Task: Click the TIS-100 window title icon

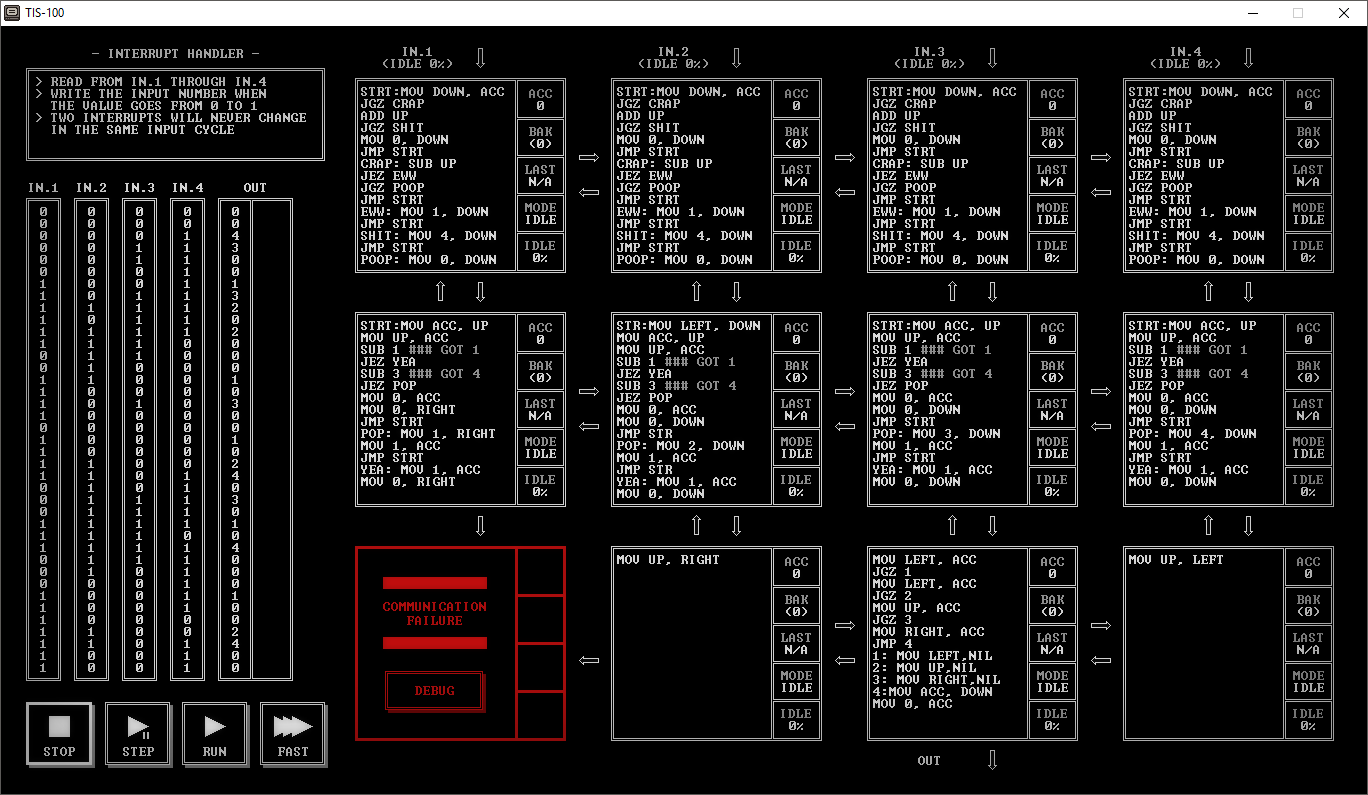Action: pos(13,13)
